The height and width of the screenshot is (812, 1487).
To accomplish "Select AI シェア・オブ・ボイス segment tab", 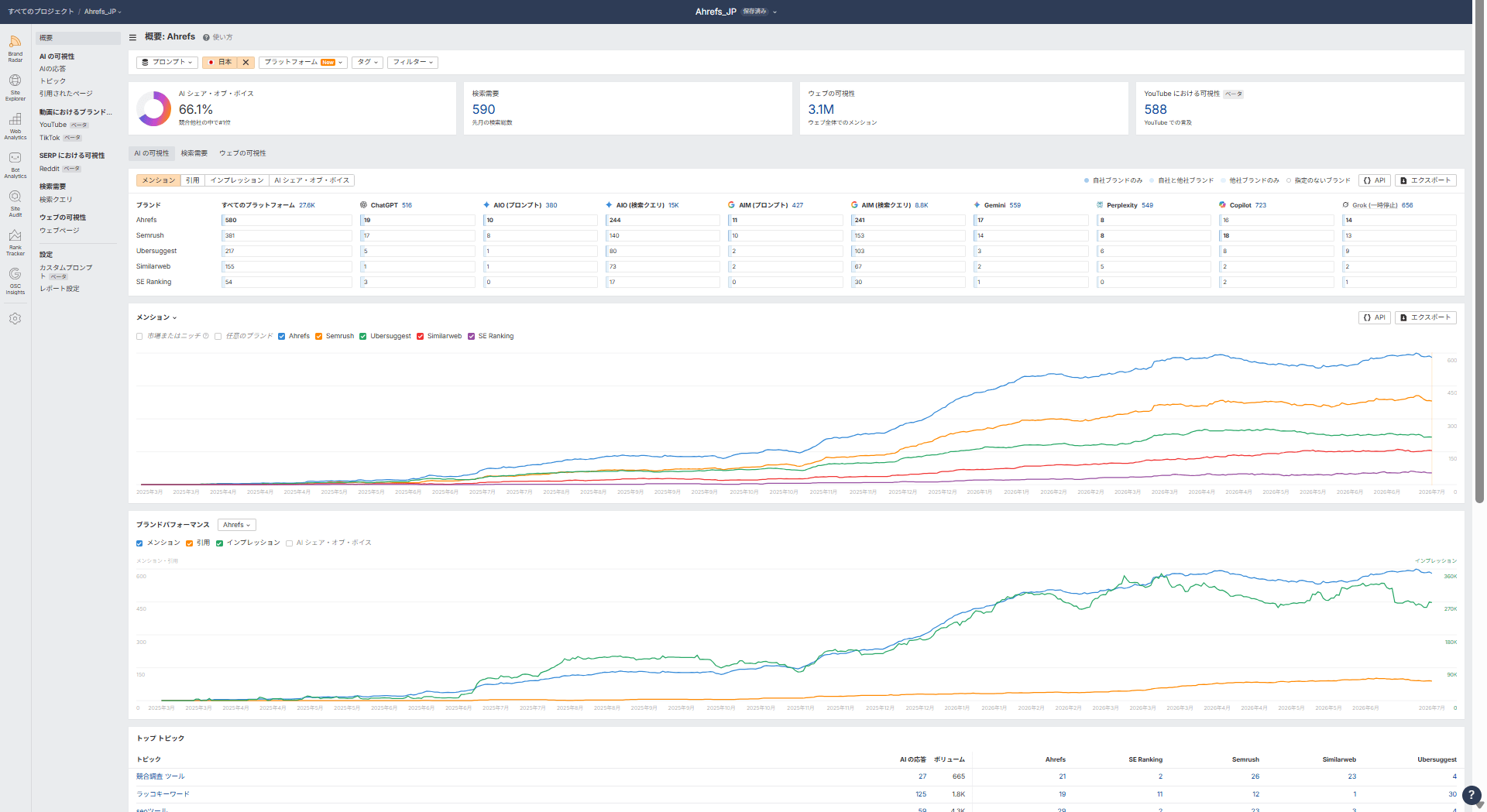I will click(x=312, y=180).
